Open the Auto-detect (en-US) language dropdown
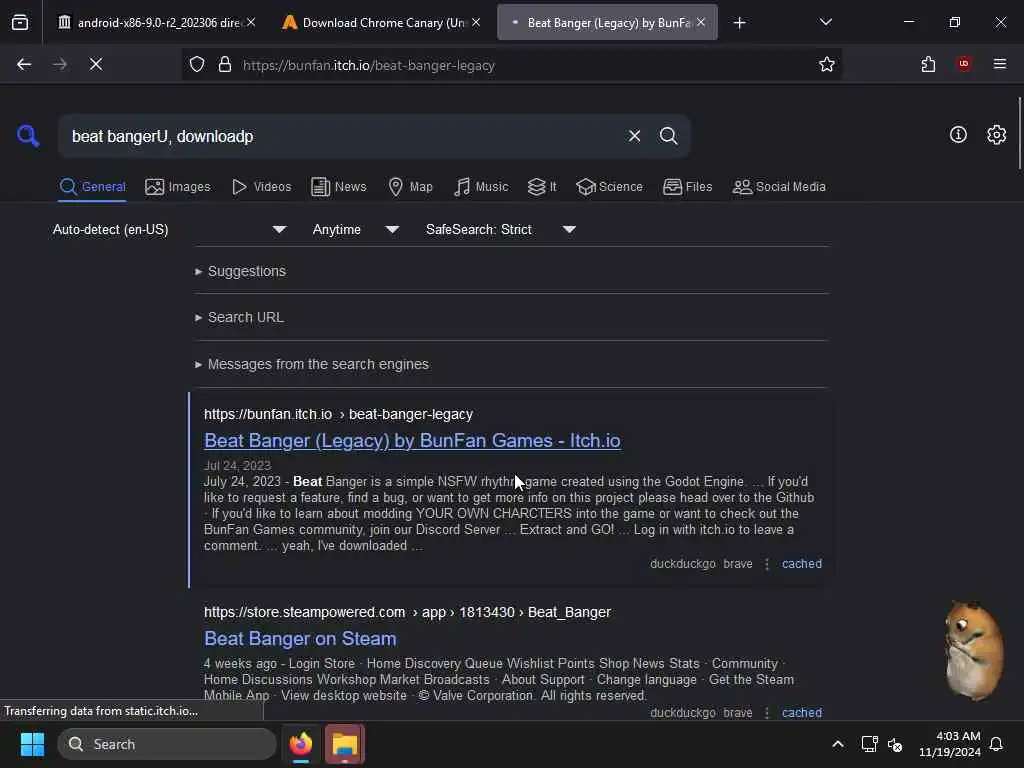 (169, 229)
